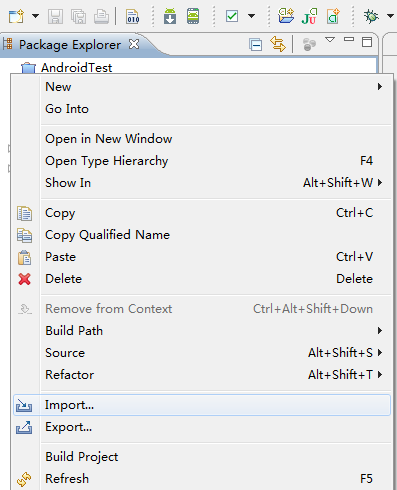Viewport: 397px width, 490px height.
Task: Open the Debug dropdown arrow
Action: (390, 16)
